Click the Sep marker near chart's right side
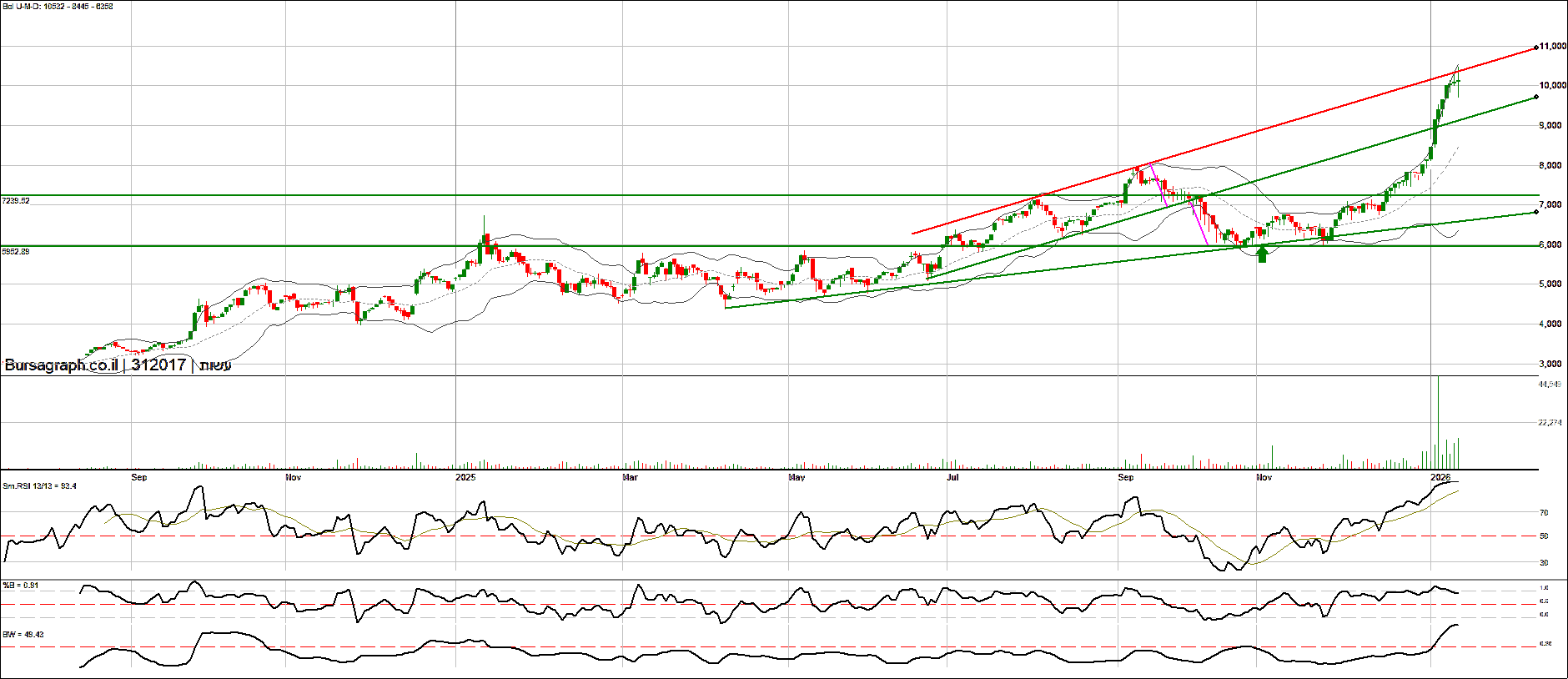This screenshot has height=679, width=1568. click(1126, 477)
